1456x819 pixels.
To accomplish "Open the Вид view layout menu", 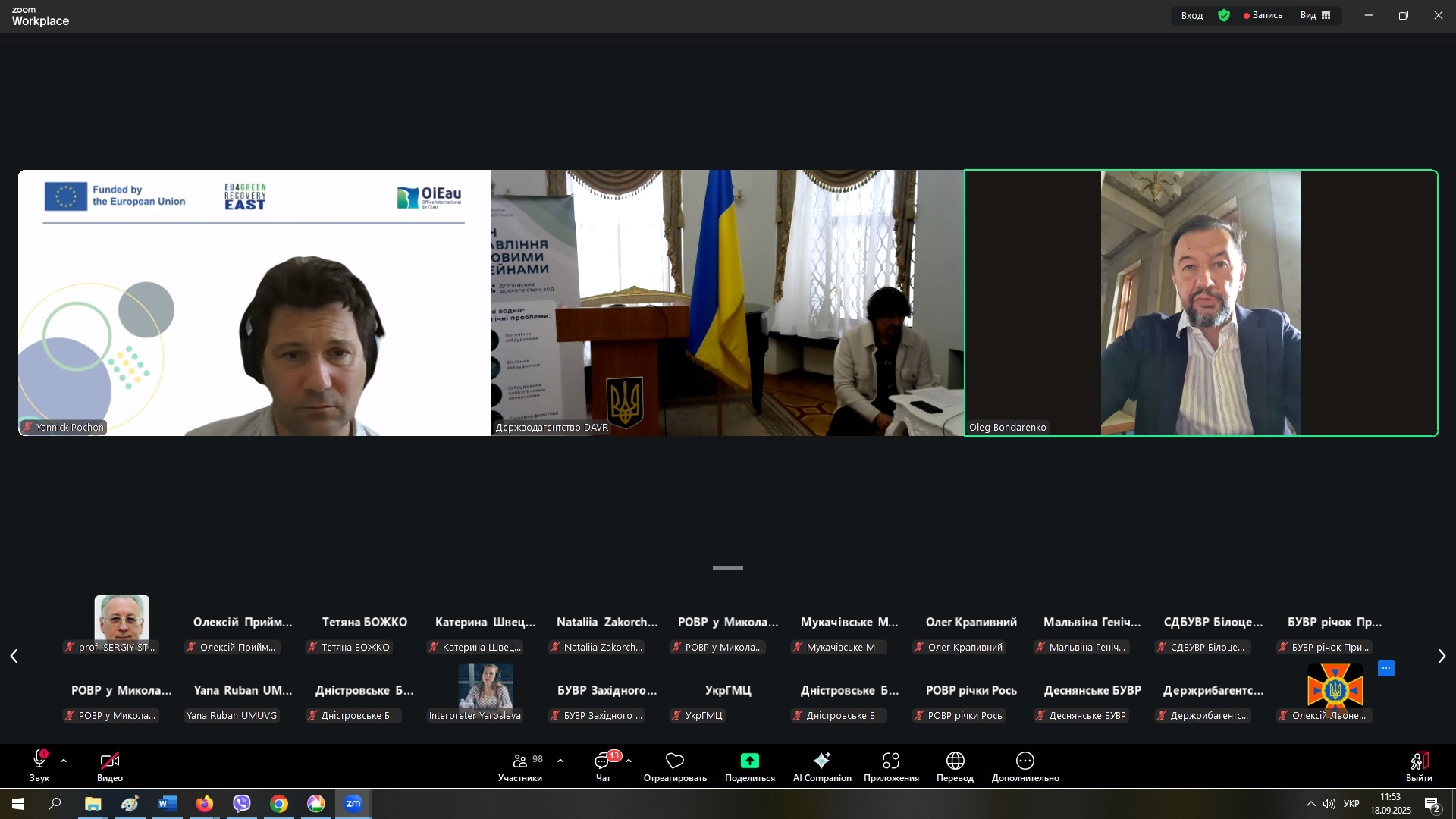I will 1316,15.
